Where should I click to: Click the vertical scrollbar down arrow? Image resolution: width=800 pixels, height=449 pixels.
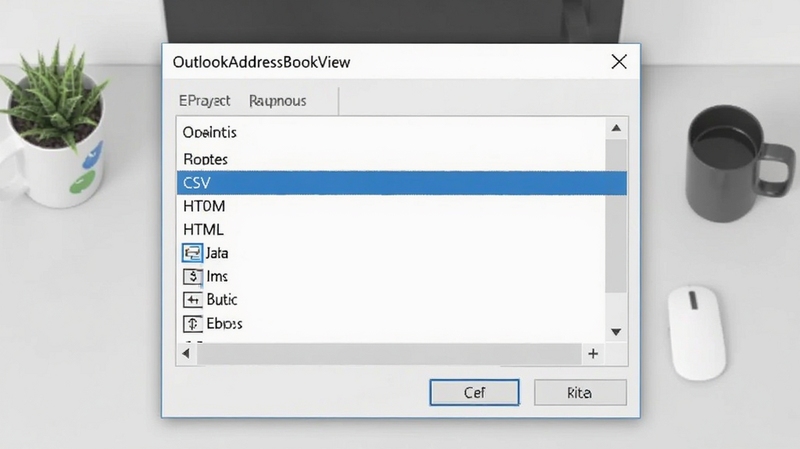616,332
